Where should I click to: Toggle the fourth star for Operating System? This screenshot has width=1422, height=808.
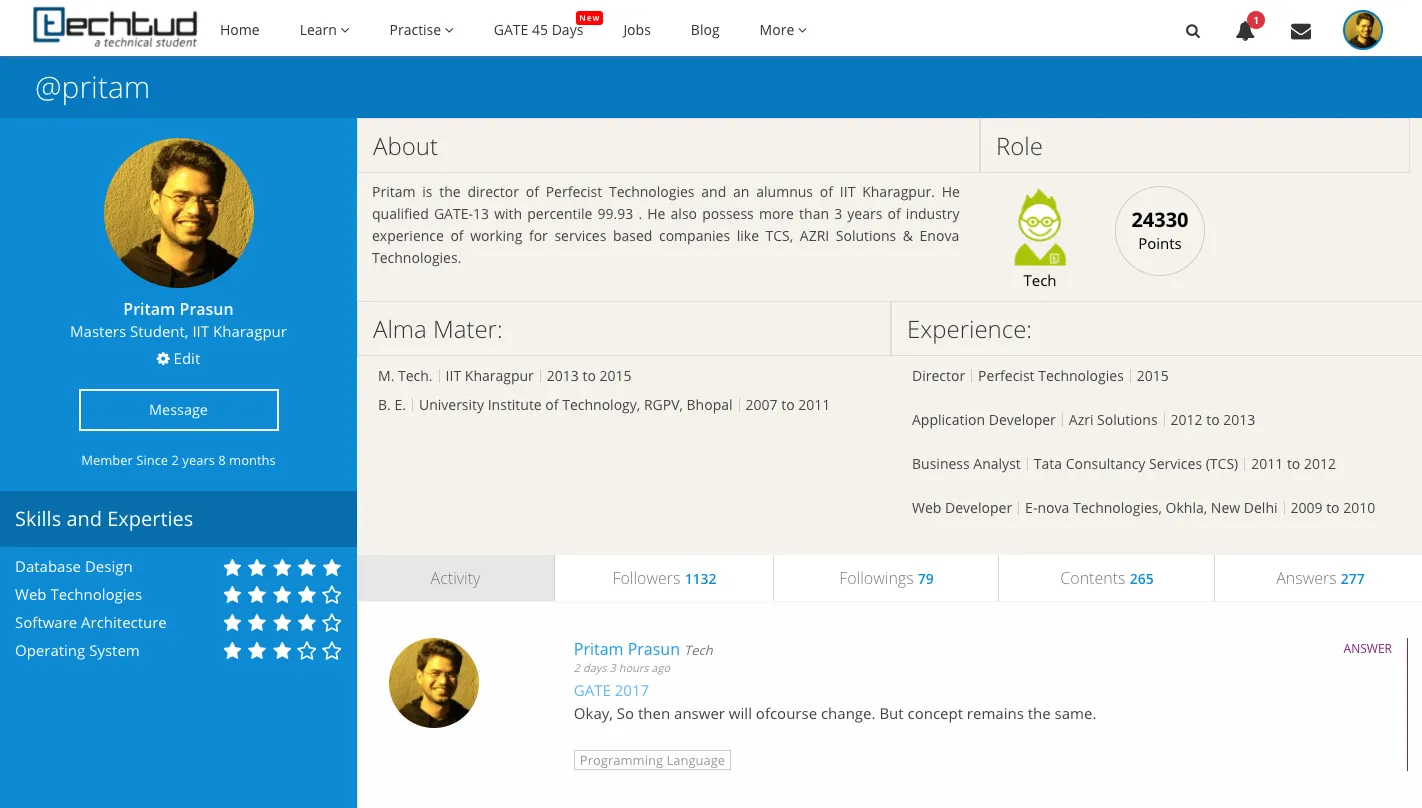point(306,650)
